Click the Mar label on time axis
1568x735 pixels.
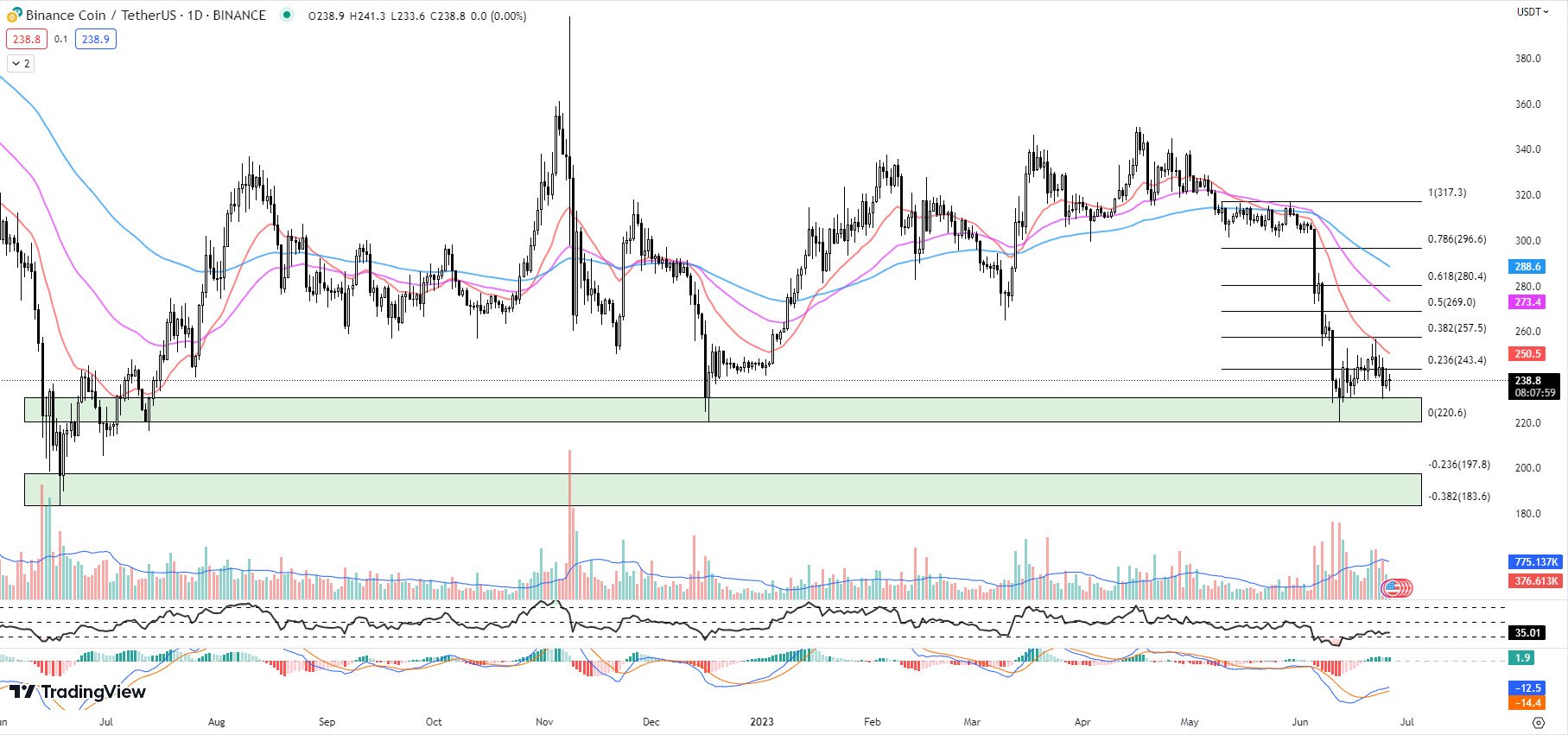(x=972, y=722)
